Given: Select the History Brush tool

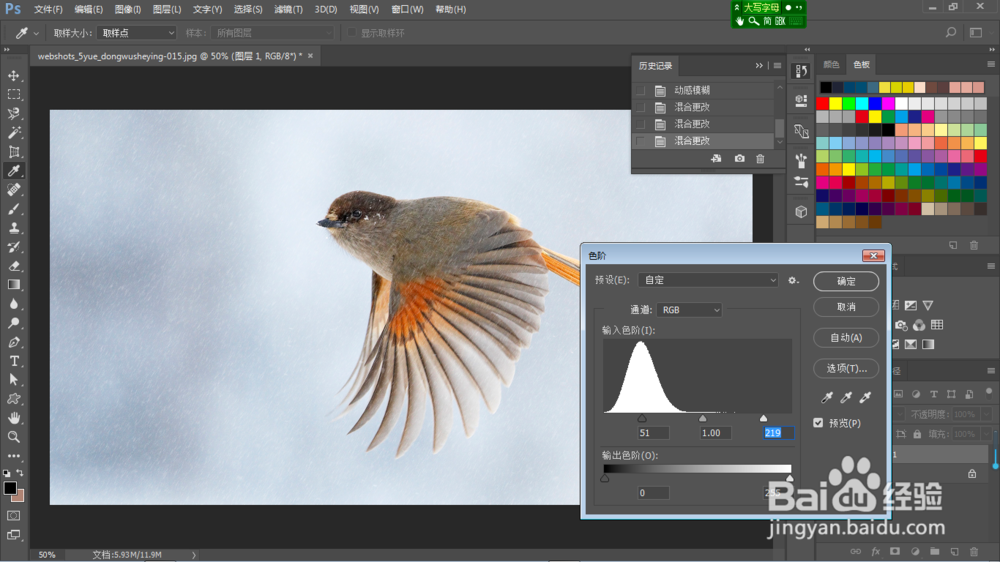Looking at the screenshot, I should click(x=13, y=247).
